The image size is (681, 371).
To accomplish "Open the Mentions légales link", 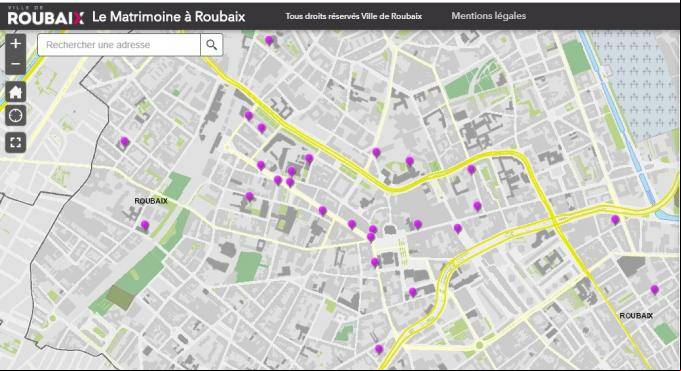I will coord(489,16).
